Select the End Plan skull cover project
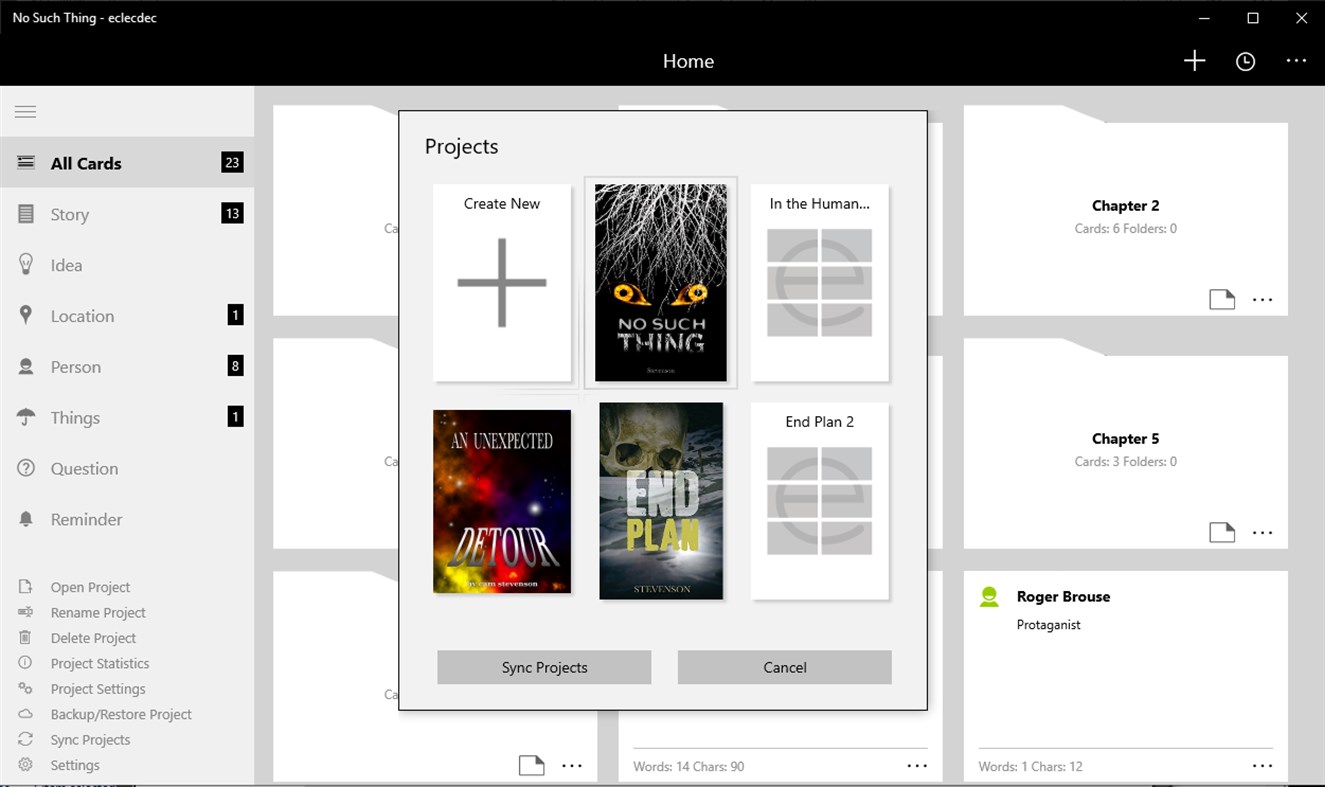 (661, 501)
